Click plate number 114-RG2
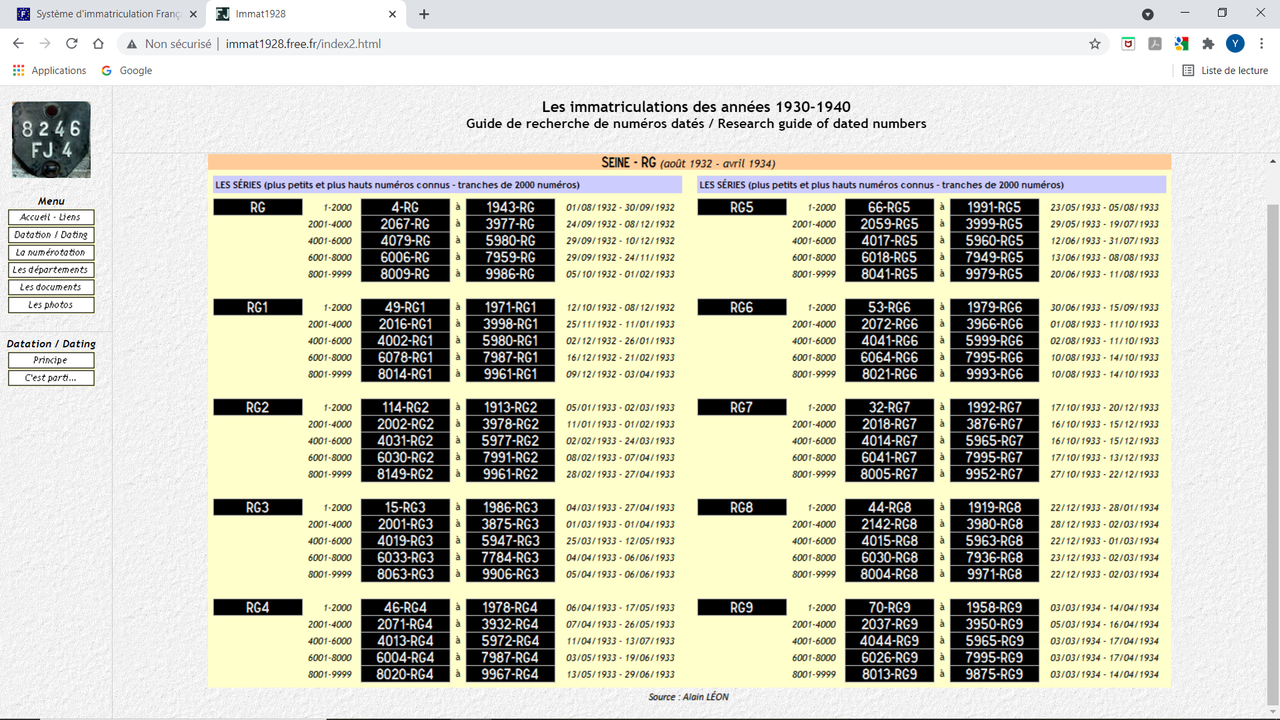Screen dimensions: 1280x720 pos(405,407)
